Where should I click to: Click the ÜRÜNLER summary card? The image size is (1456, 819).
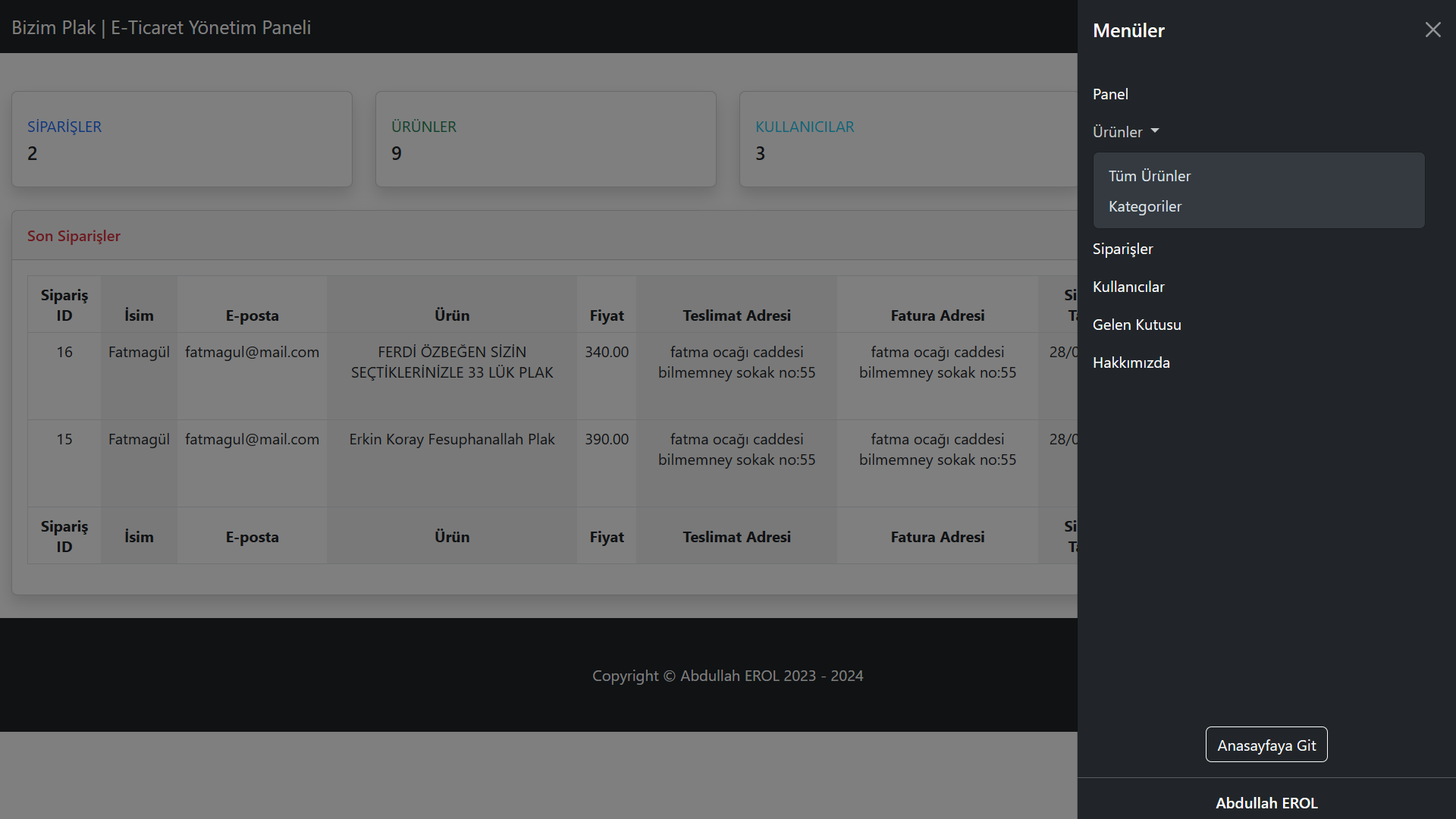click(x=545, y=140)
